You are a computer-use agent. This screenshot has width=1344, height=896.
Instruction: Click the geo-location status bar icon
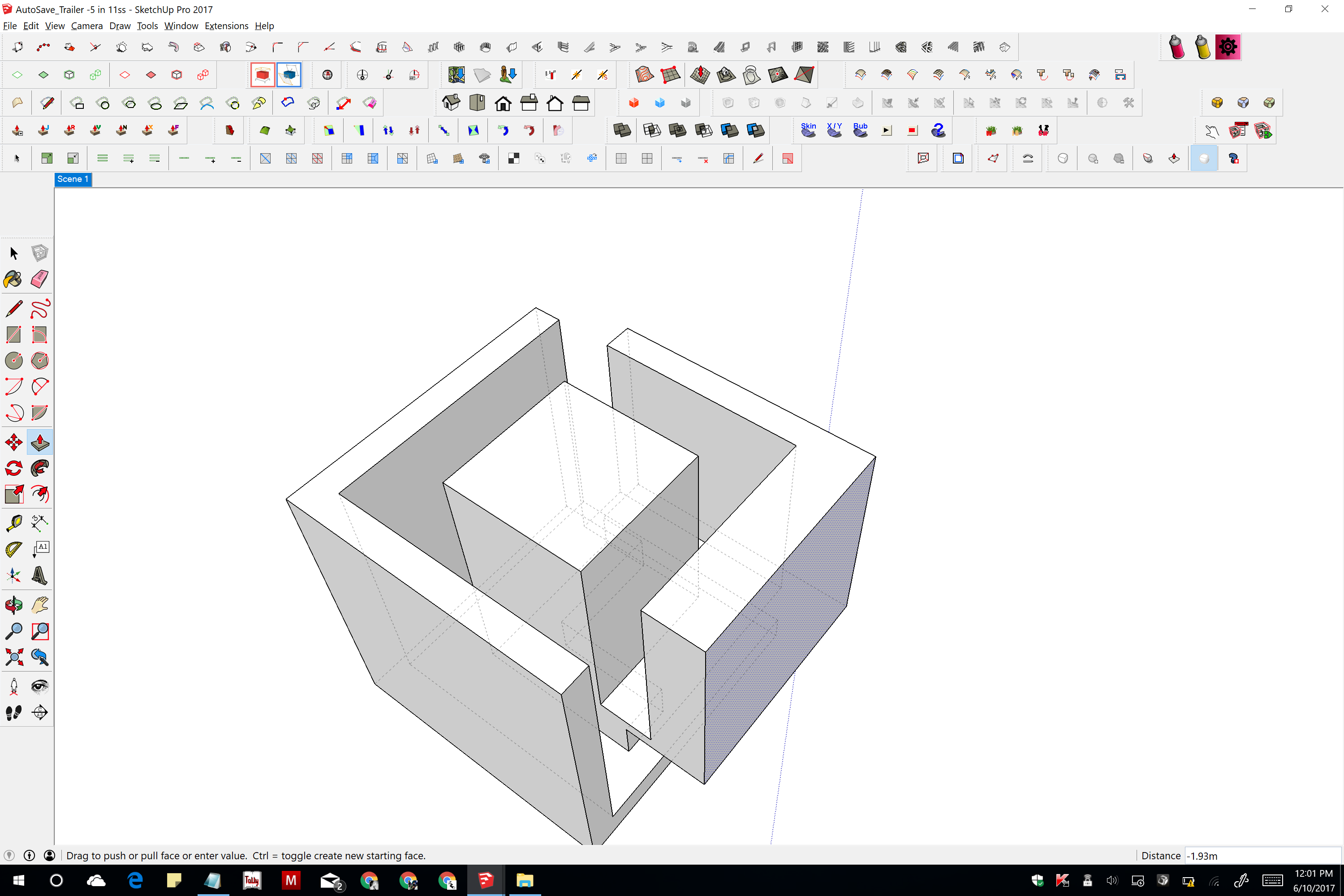click(x=9, y=855)
